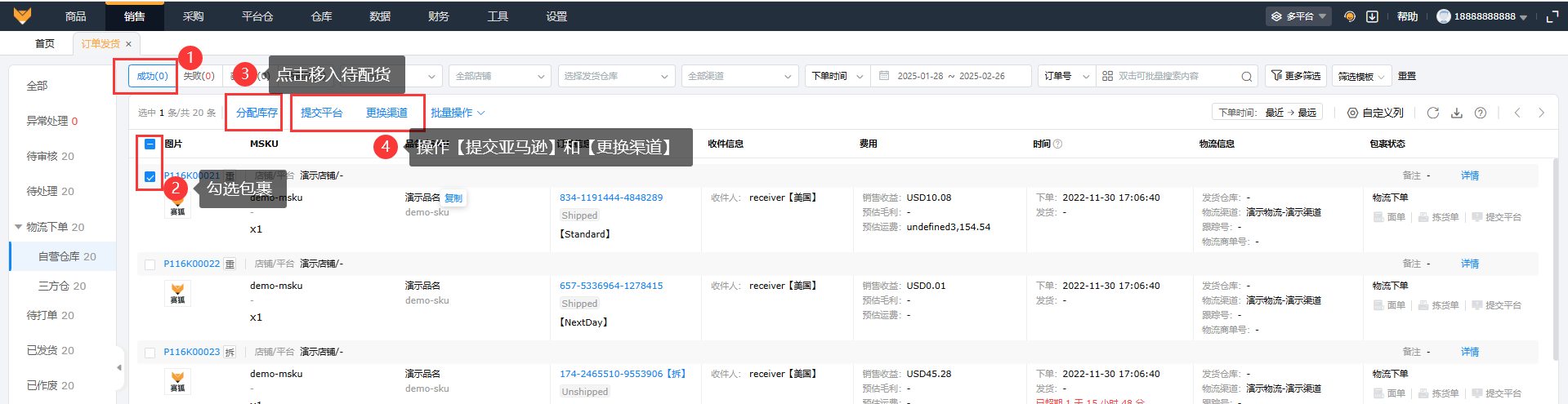Click the 拆 icon next to P116K00023

pyautogui.click(x=230, y=352)
